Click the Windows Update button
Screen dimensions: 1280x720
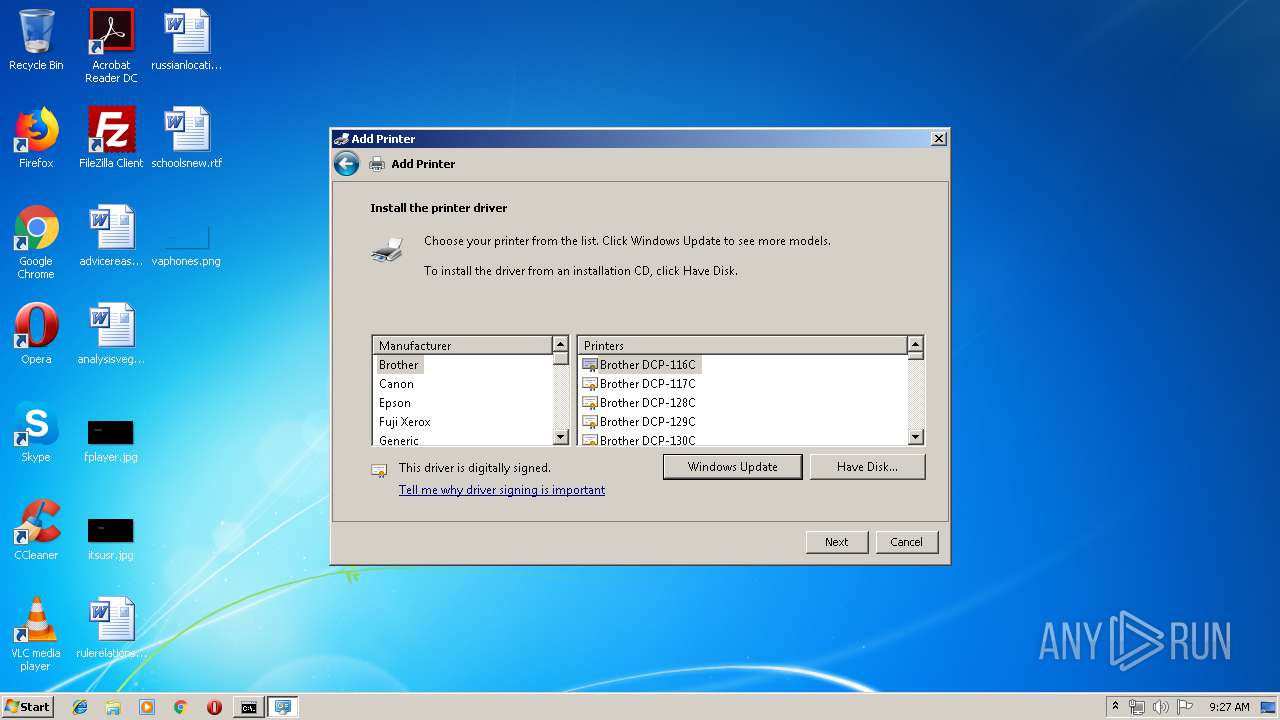732,467
